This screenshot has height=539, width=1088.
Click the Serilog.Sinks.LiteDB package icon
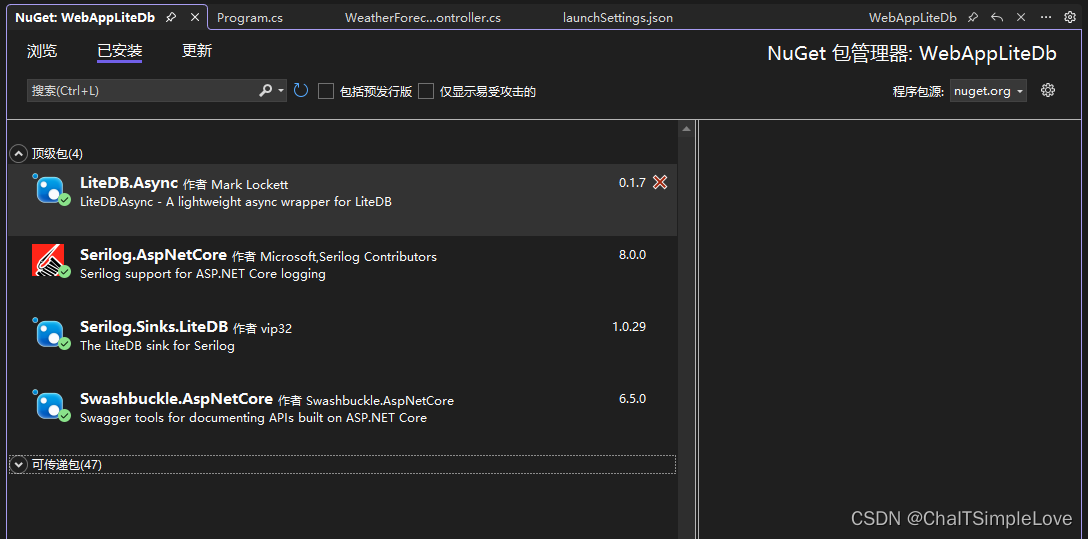coord(51,333)
